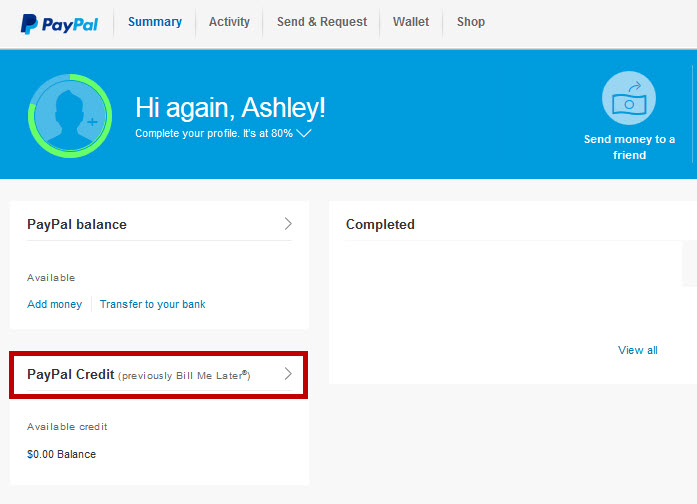Click the Hi again, Ashley! greeting
Image resolution: width=697 pixels, height=504 pixels.
[x=230, y=108]
